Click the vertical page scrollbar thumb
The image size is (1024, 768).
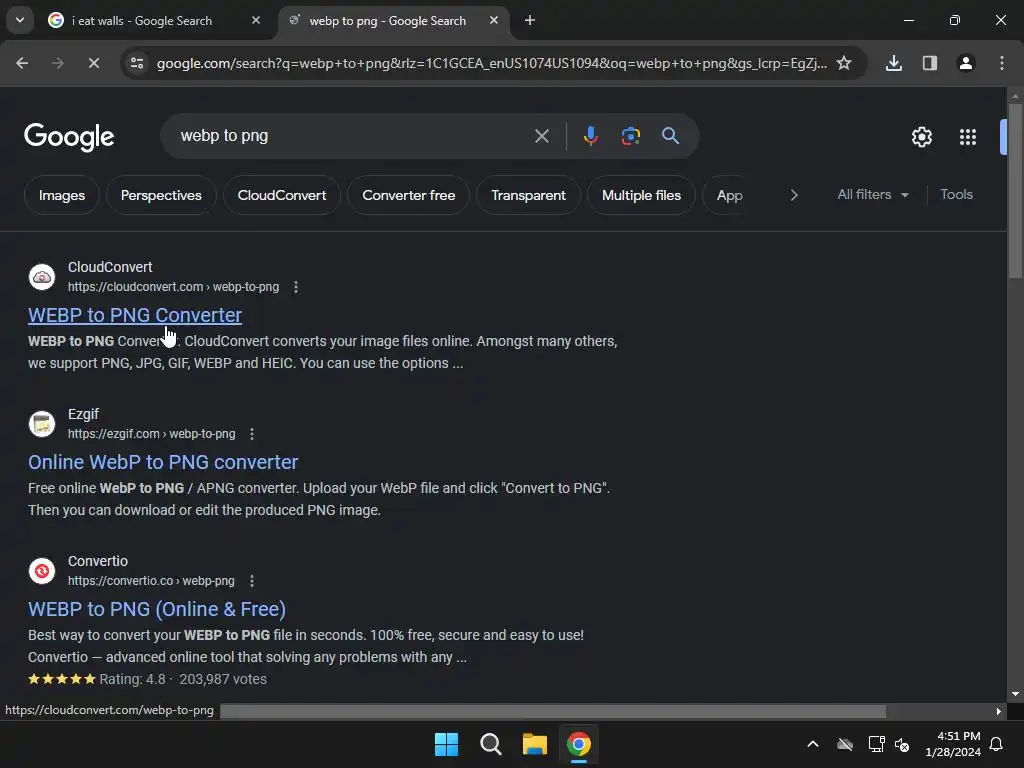coord(1015,191)
